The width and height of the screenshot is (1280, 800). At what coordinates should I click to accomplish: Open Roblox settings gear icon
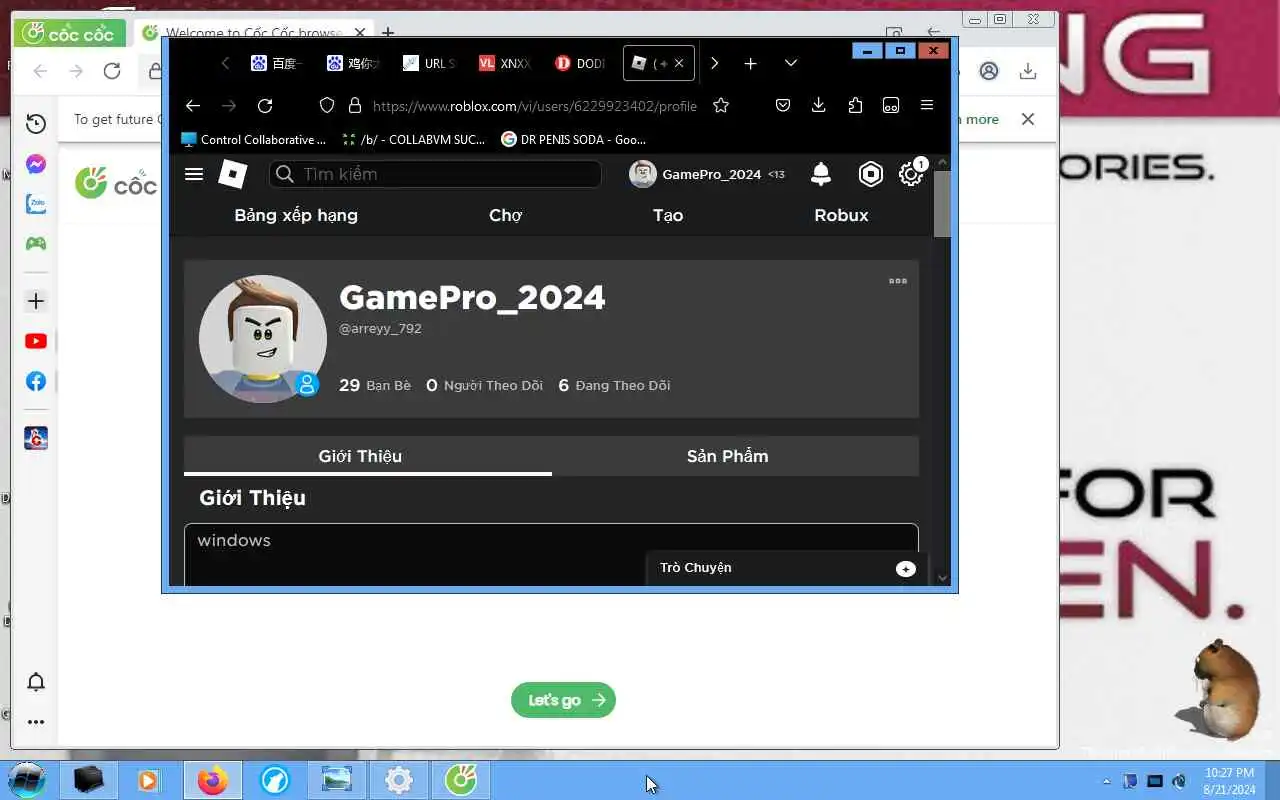(x=910, y=174)
